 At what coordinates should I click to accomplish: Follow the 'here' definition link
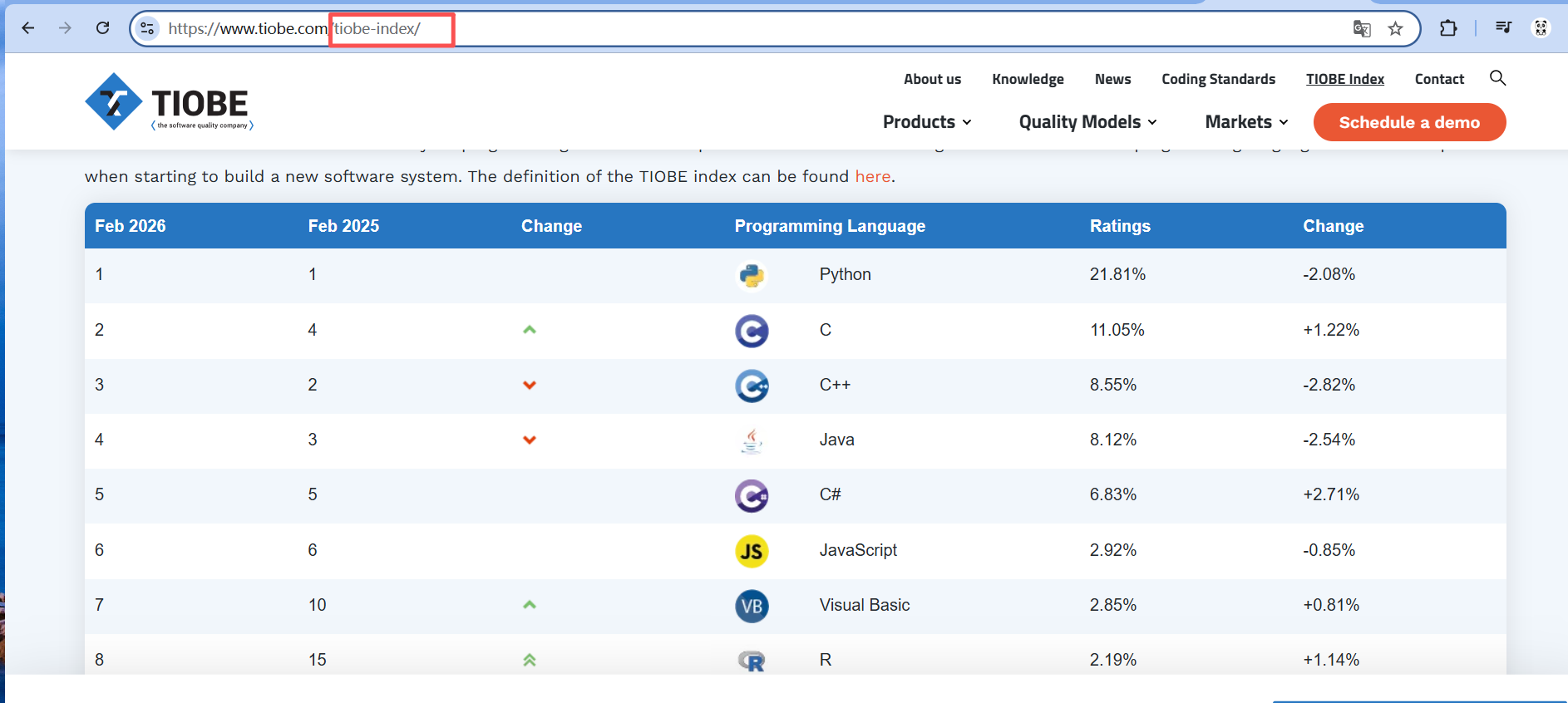pyautogui.click(x=873, y=176)
